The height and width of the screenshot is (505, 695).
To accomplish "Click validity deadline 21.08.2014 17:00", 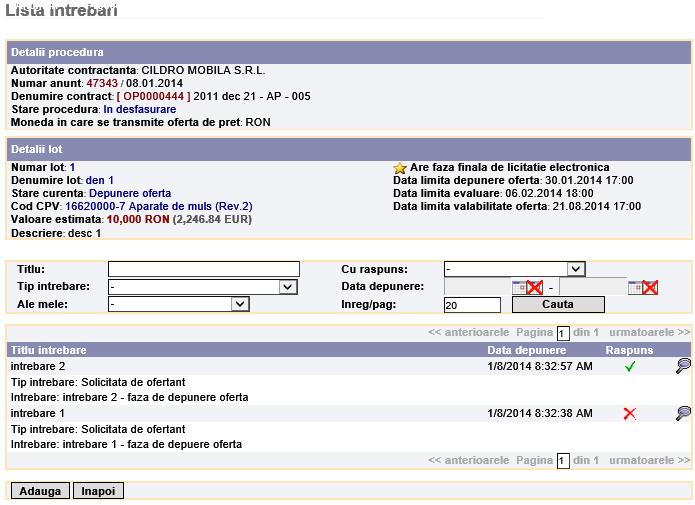I will coord(597,206).
